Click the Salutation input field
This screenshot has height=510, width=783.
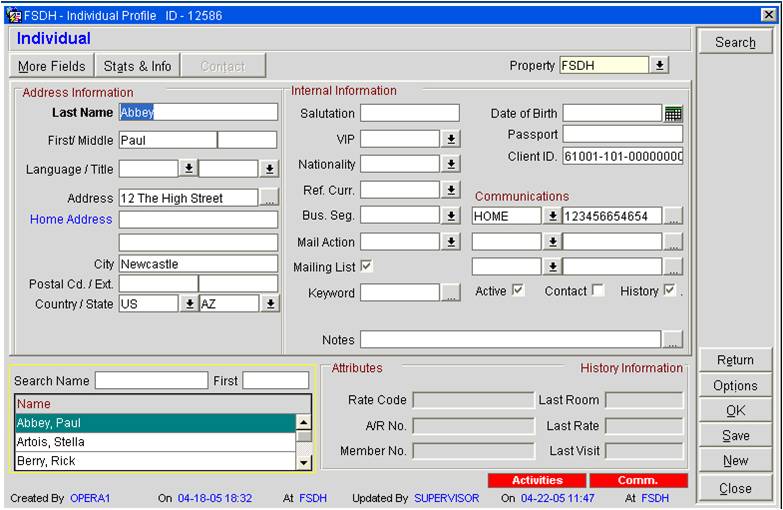pos(409,113)
